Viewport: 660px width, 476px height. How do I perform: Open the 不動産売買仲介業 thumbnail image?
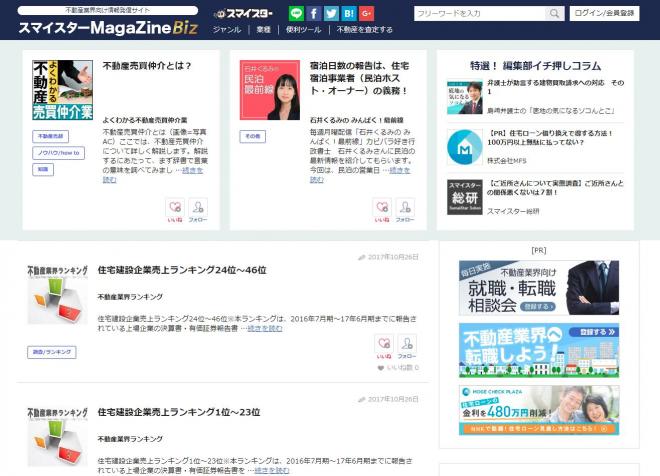(x=63, y=90)
